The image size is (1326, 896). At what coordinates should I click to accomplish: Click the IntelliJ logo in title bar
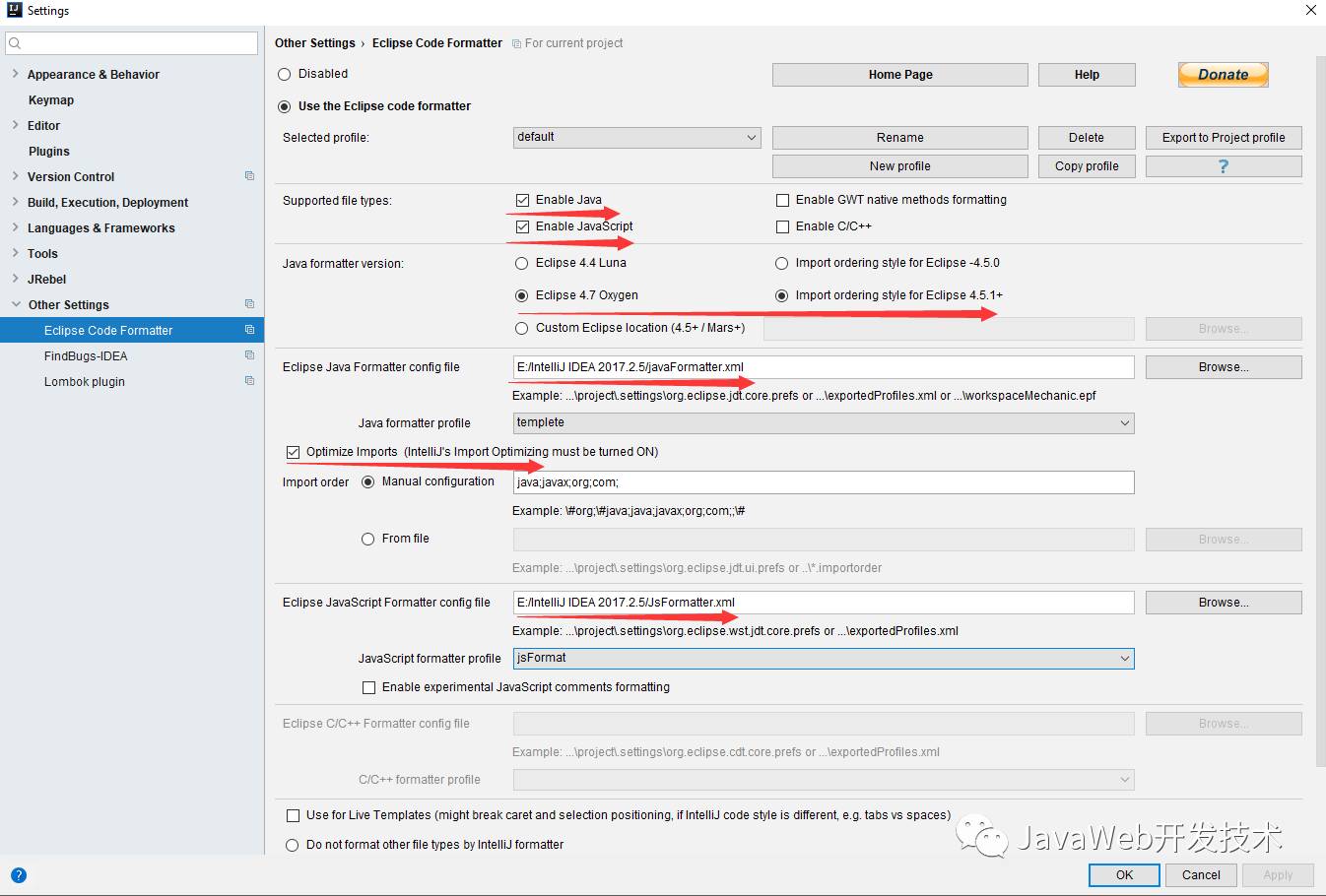(x=14, y=10)
